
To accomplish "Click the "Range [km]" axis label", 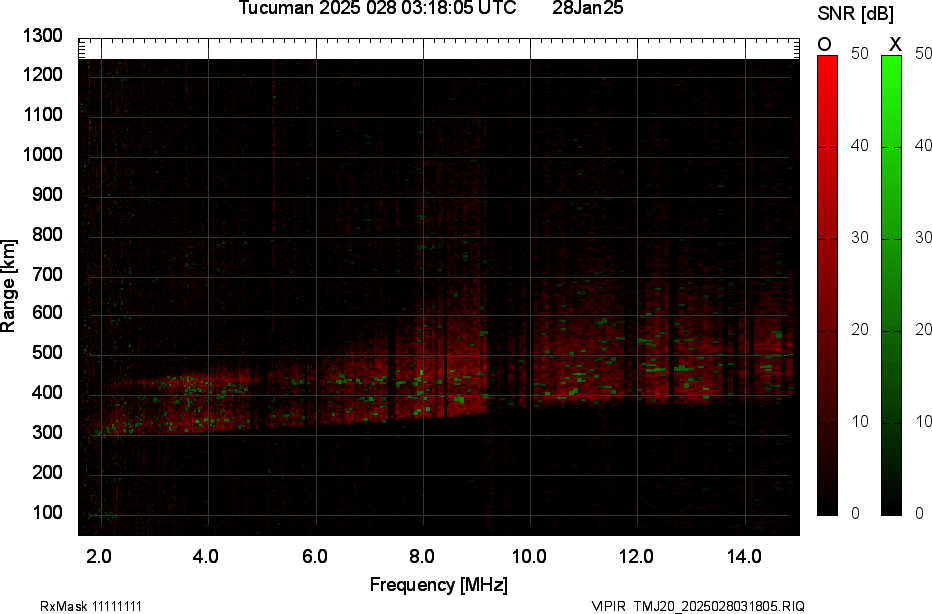I will point(9,286).
